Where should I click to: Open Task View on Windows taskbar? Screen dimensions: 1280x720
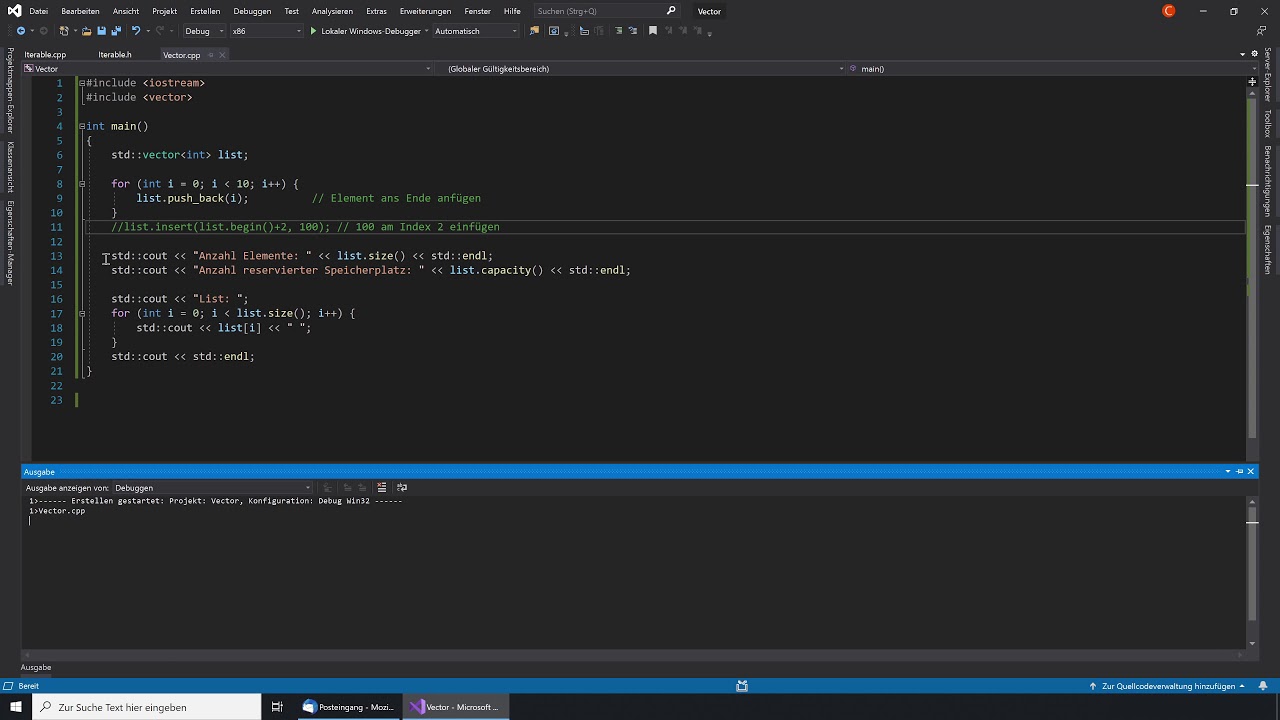277,707
